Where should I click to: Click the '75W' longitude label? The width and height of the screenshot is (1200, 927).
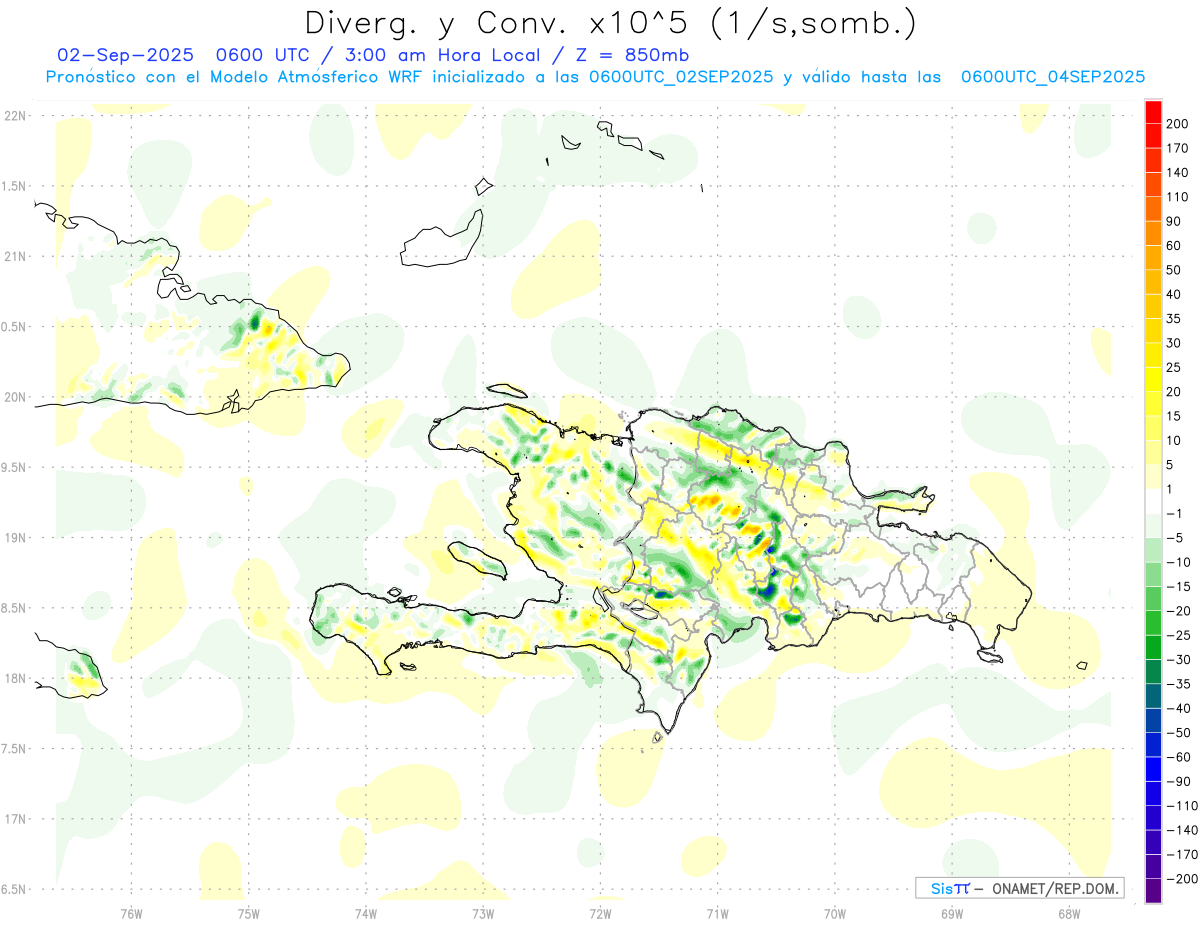(x=248, y=913)
